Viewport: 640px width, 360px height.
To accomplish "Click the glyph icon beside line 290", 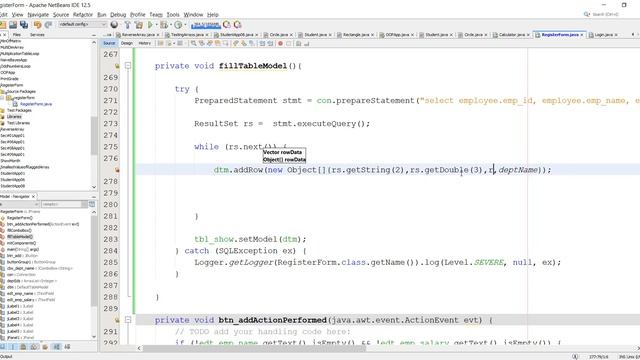I will point(117,320).
